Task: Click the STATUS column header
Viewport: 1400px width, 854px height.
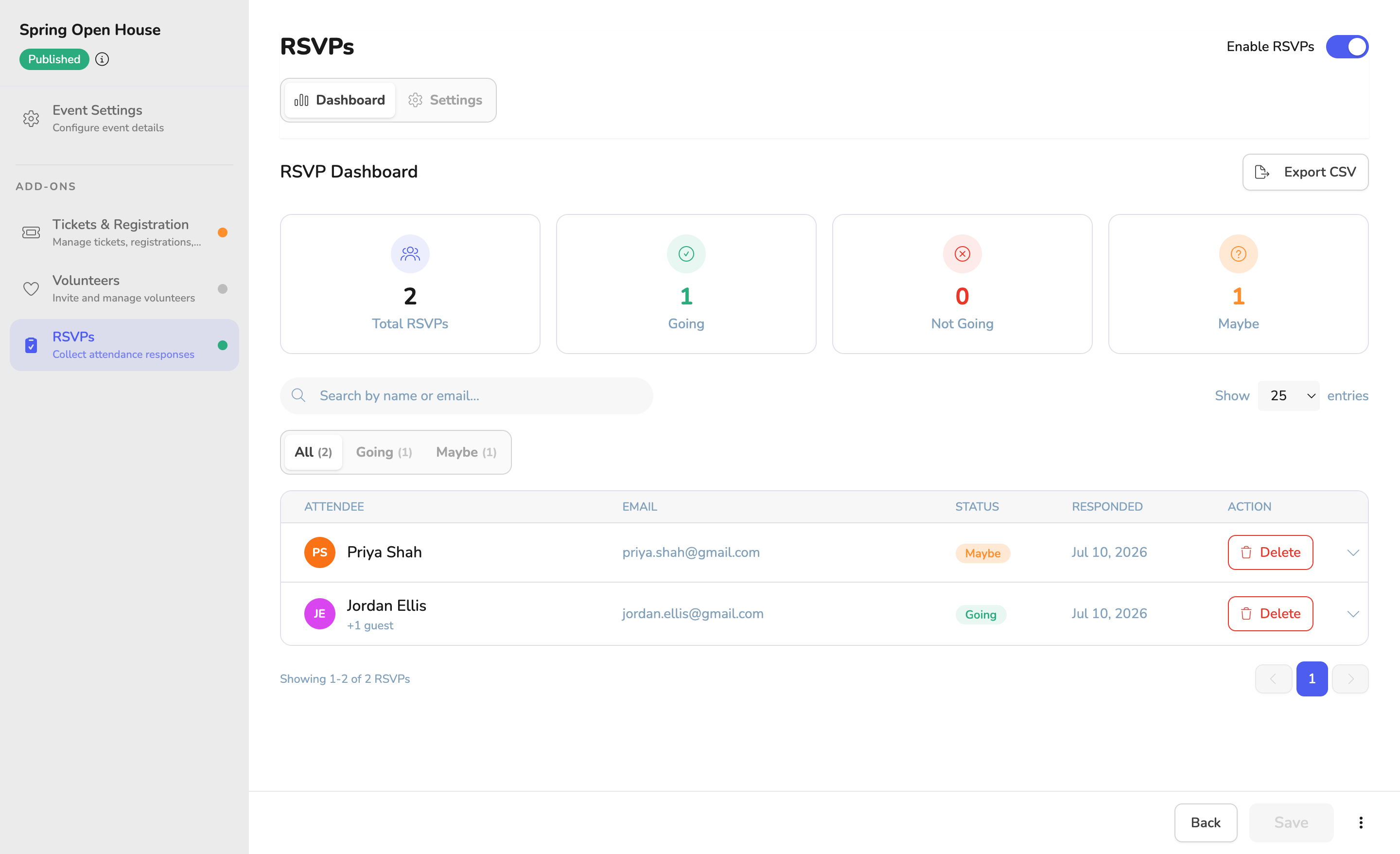Action: coord(977,507)
